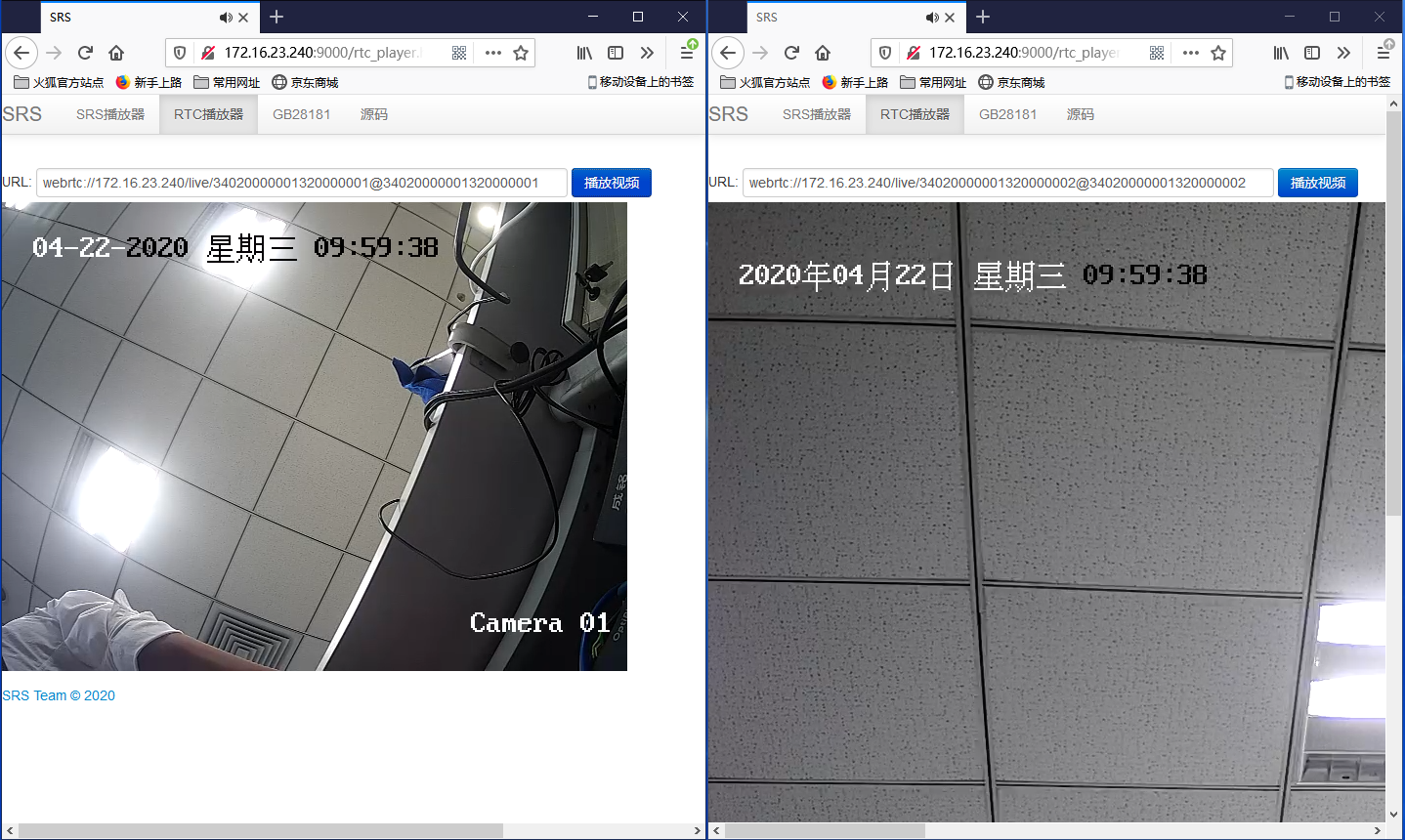Viewport: 1405px width, 840px height.
Task: Click the sidebar toggle icon
Action: 616,53
